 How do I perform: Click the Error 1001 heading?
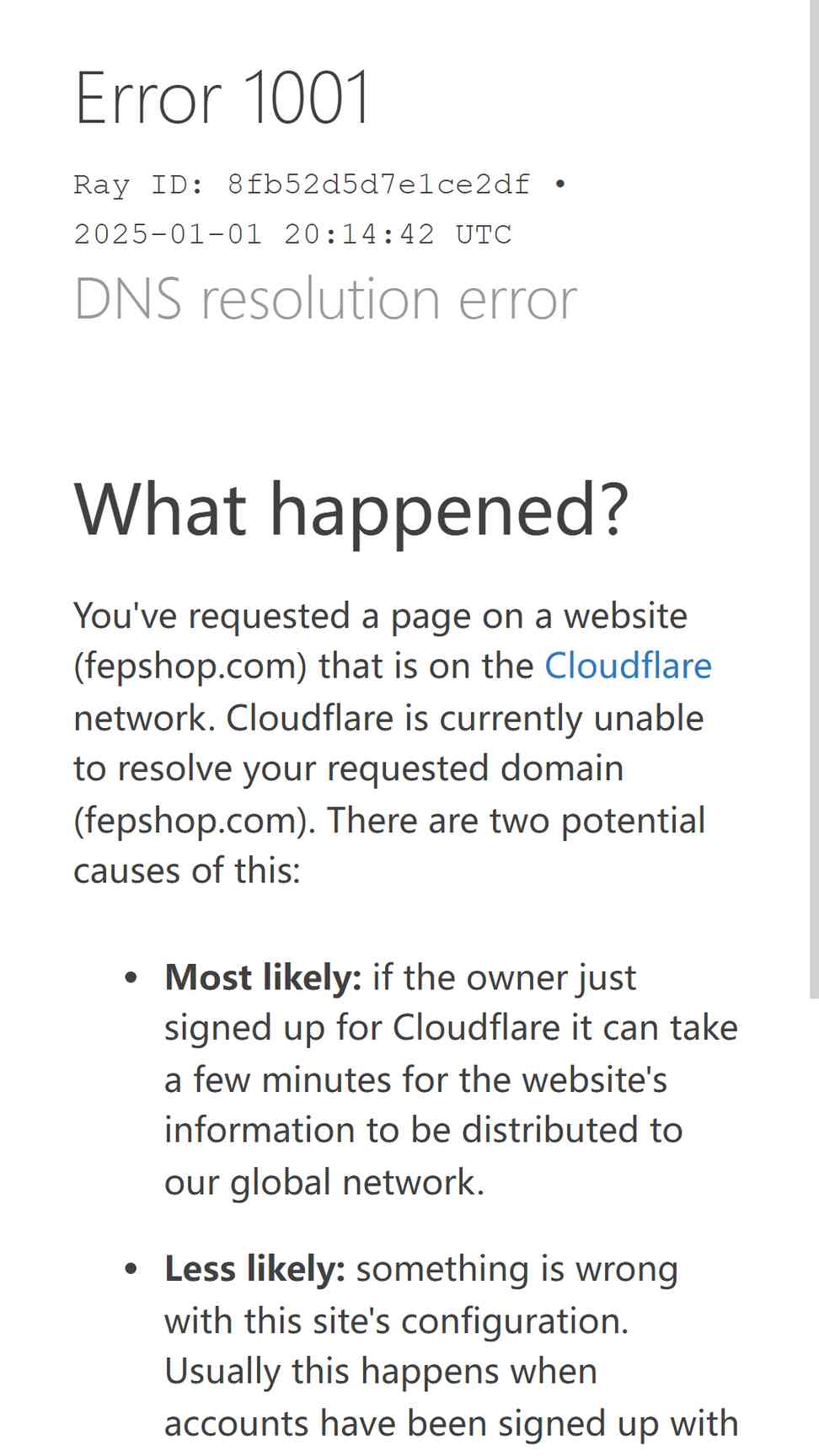pyautogui.click(x=222, y=98)
